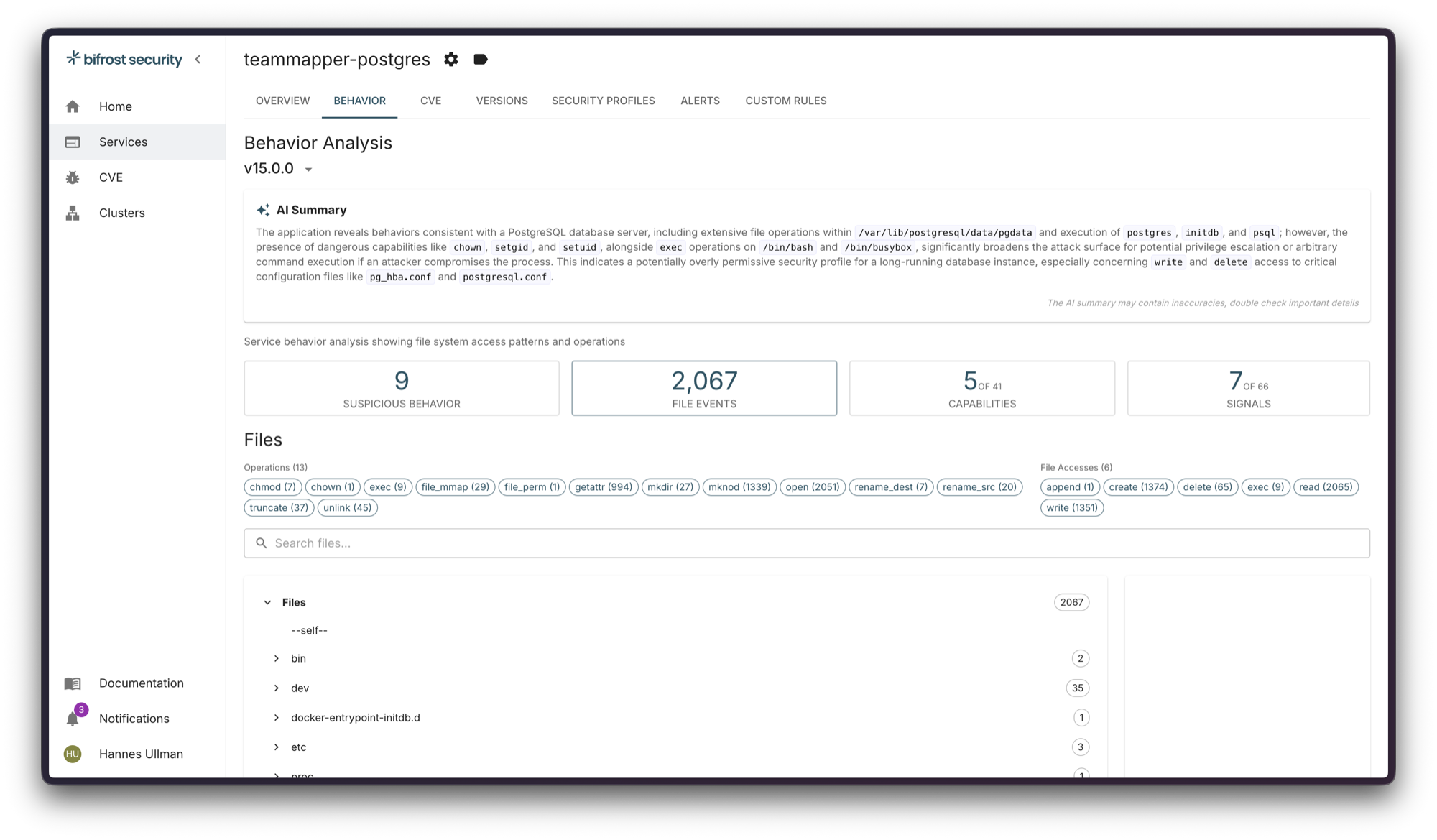This screenshot has width=1437, height=840.
Task: Select the Behavior tab
Action: point(359,101)
